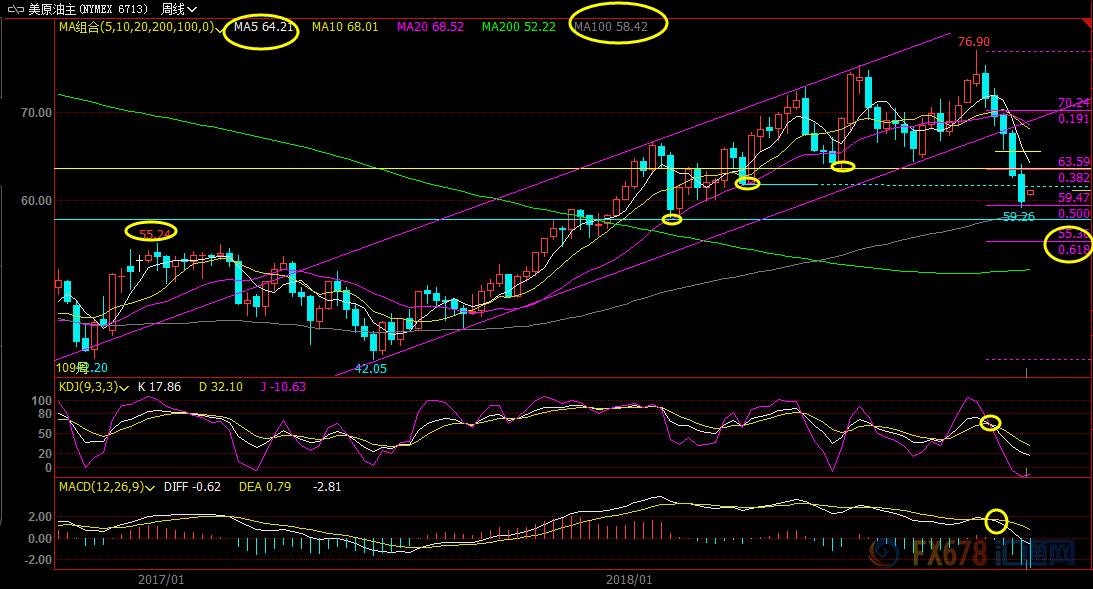Select the MA100 58.42 legend label
The width and height of the screenshot is (1093, 589).
tap(617, 27)
